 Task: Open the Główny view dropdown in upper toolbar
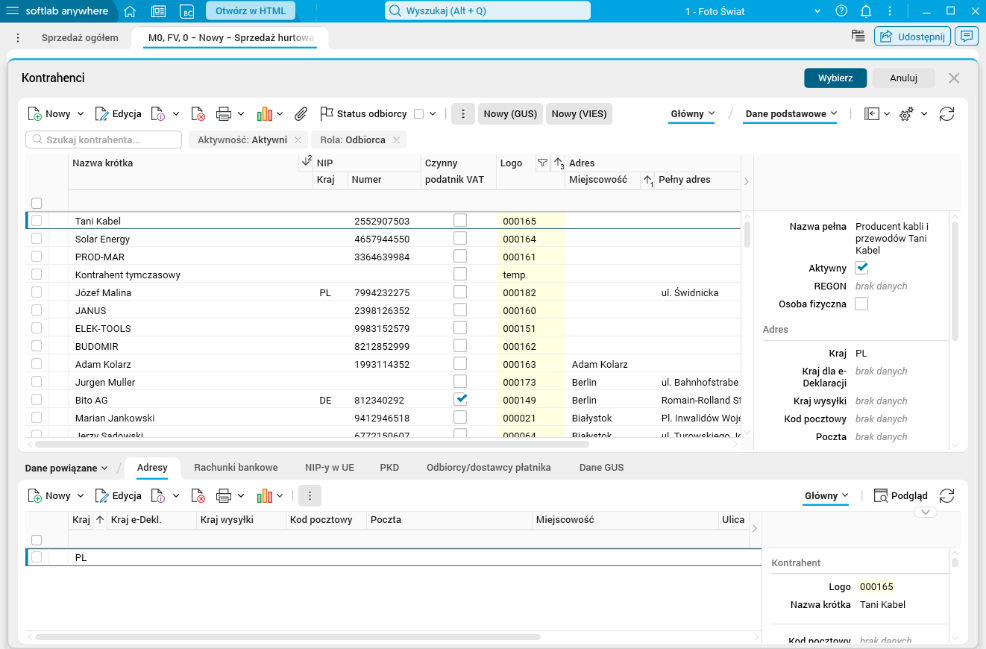point(692,114)
